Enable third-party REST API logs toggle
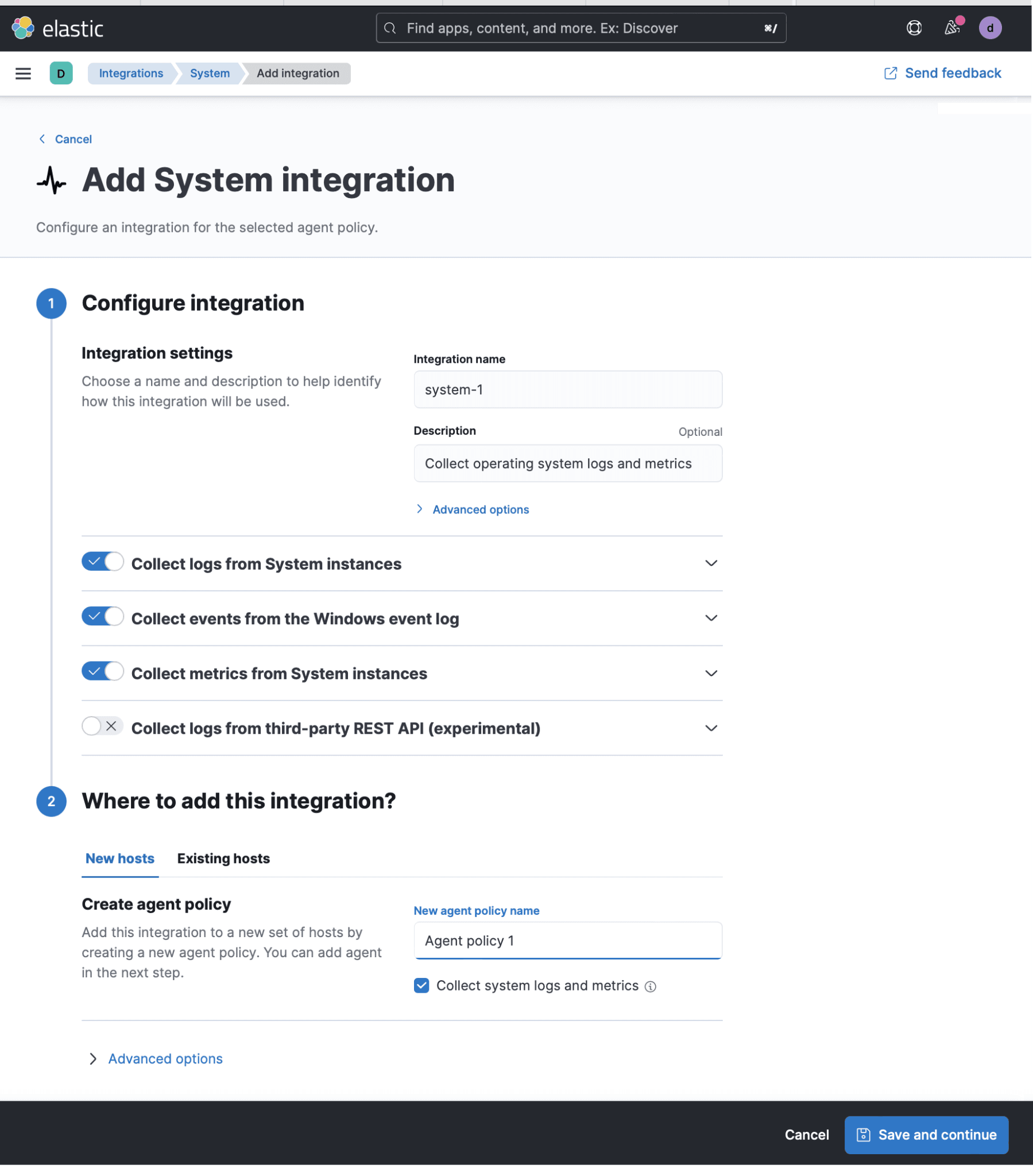The width and height of the screenshot is (1033, 1176). coord(102,726)
